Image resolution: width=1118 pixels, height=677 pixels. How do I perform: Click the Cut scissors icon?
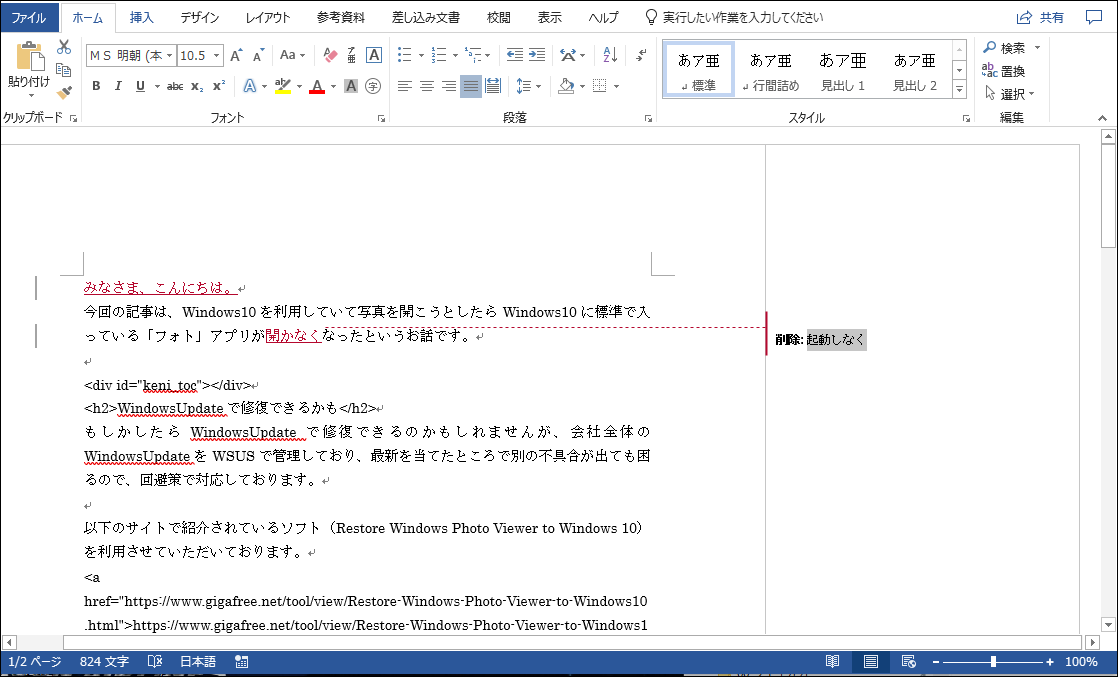64,47
